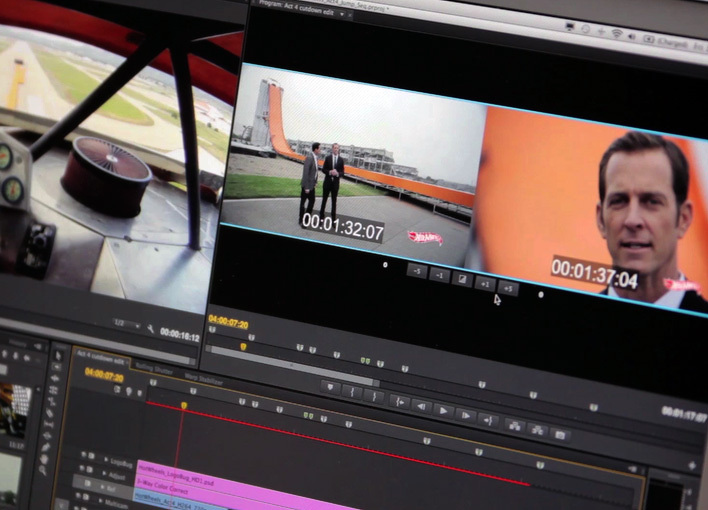Viewport: 708px width, 510px height.
Task: Click the Mark In button
Action: [x=353, y=392]
